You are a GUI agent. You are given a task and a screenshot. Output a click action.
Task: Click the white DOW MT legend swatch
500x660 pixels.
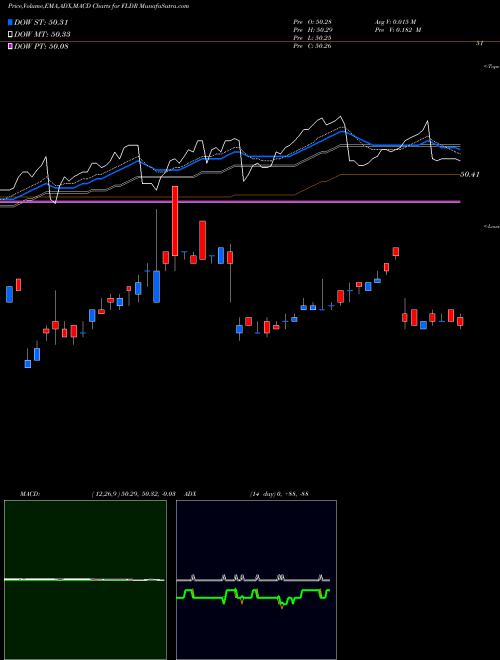[11, 35]
